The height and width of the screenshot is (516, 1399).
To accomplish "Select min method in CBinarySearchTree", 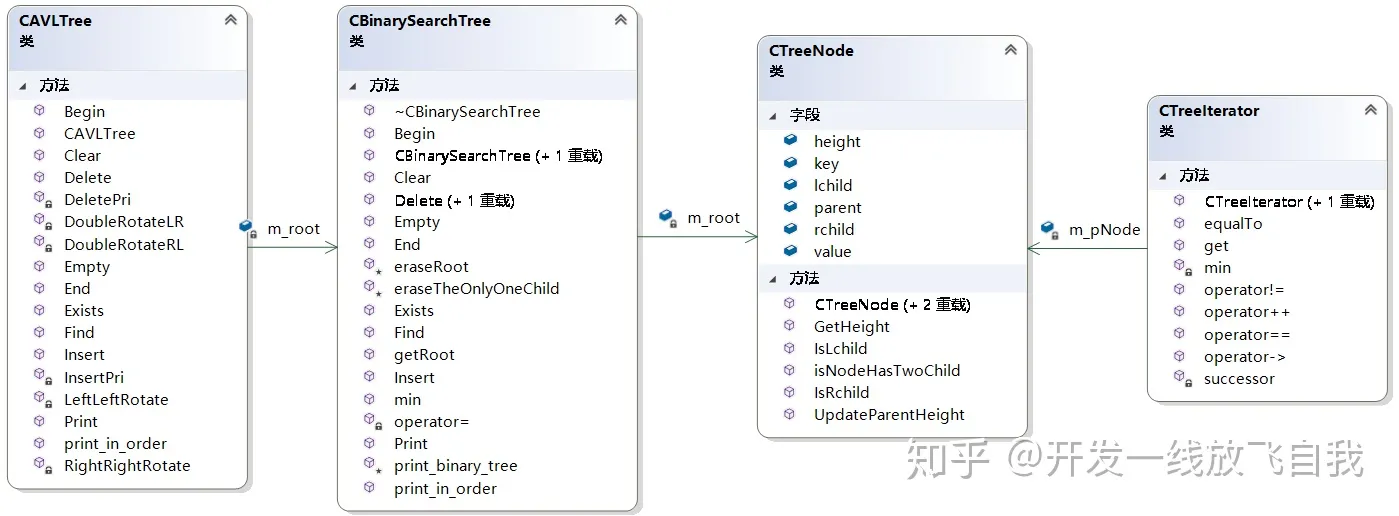I will click(407, 399).
